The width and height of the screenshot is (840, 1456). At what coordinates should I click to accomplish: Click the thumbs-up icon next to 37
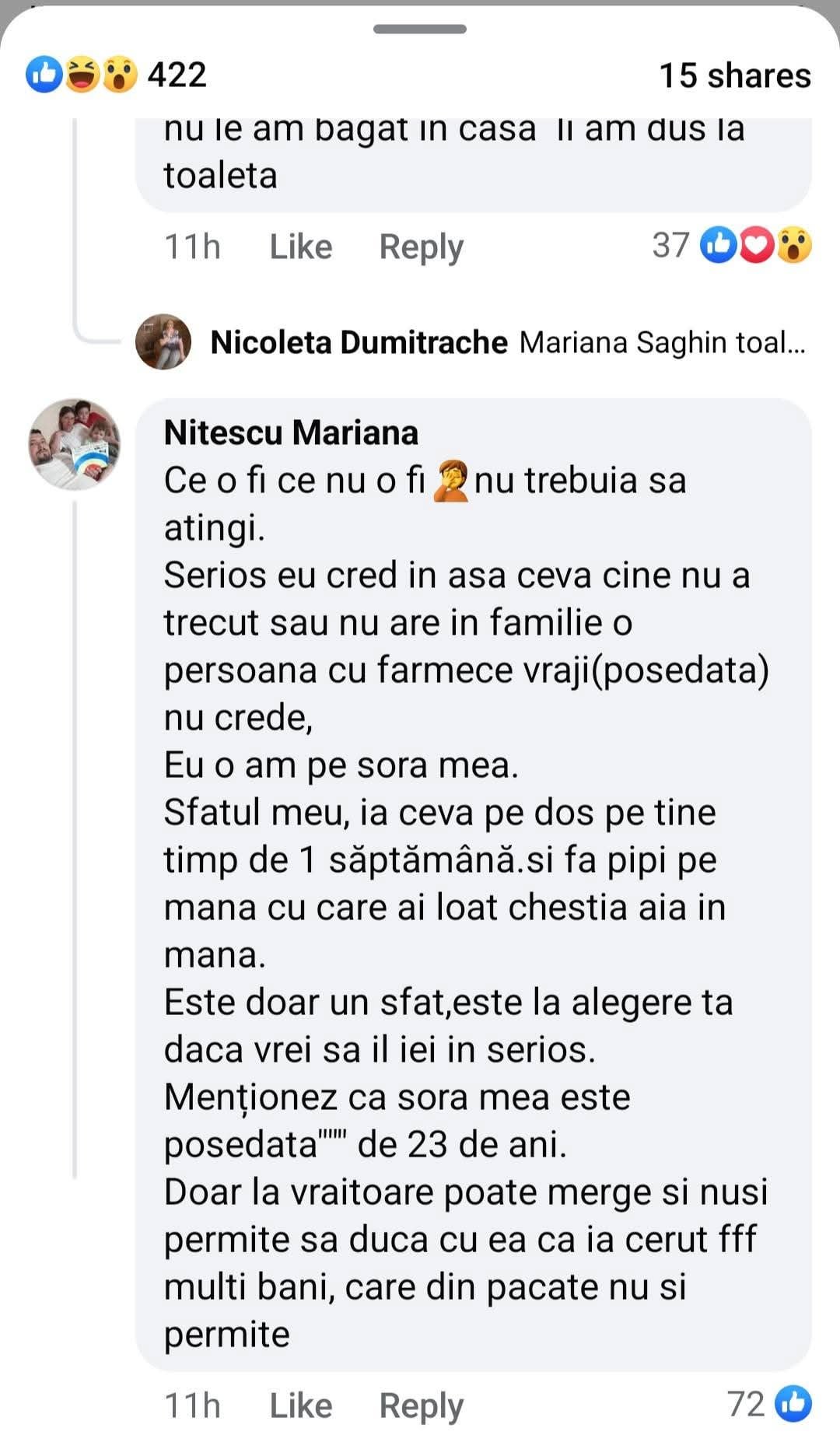coord(718,245)
